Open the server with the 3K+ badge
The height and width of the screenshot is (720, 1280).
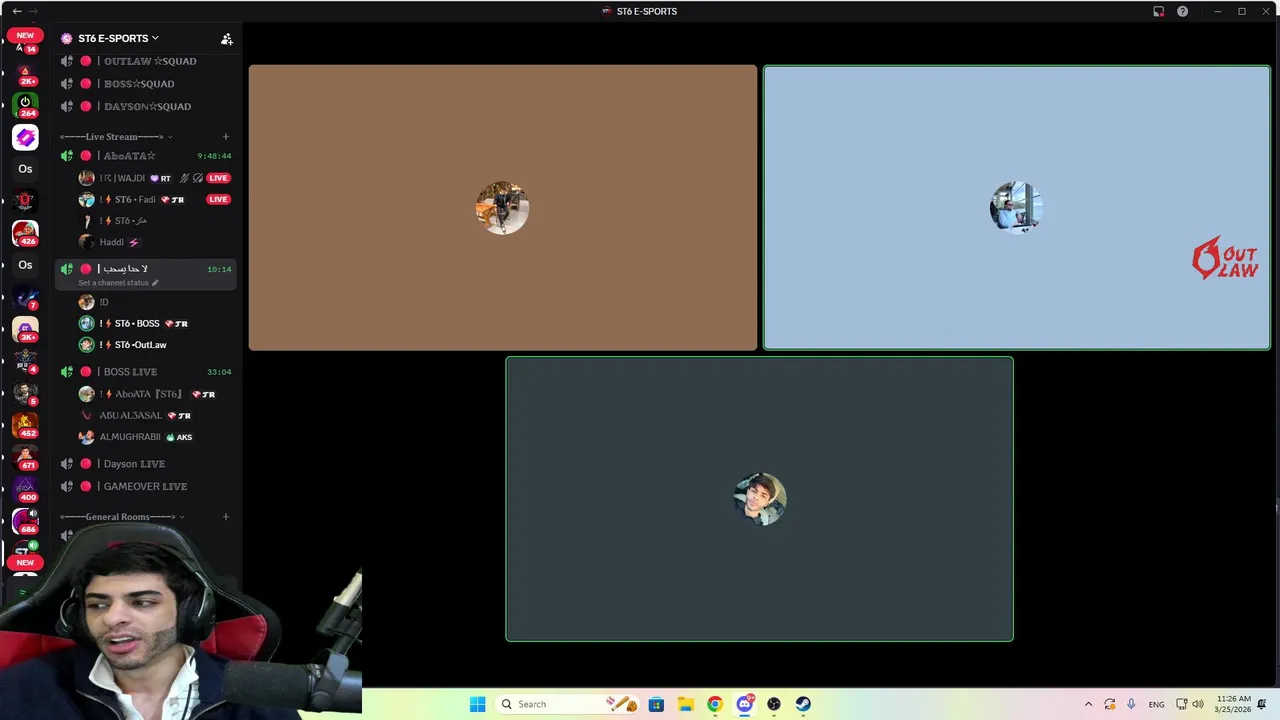(25, 329)
